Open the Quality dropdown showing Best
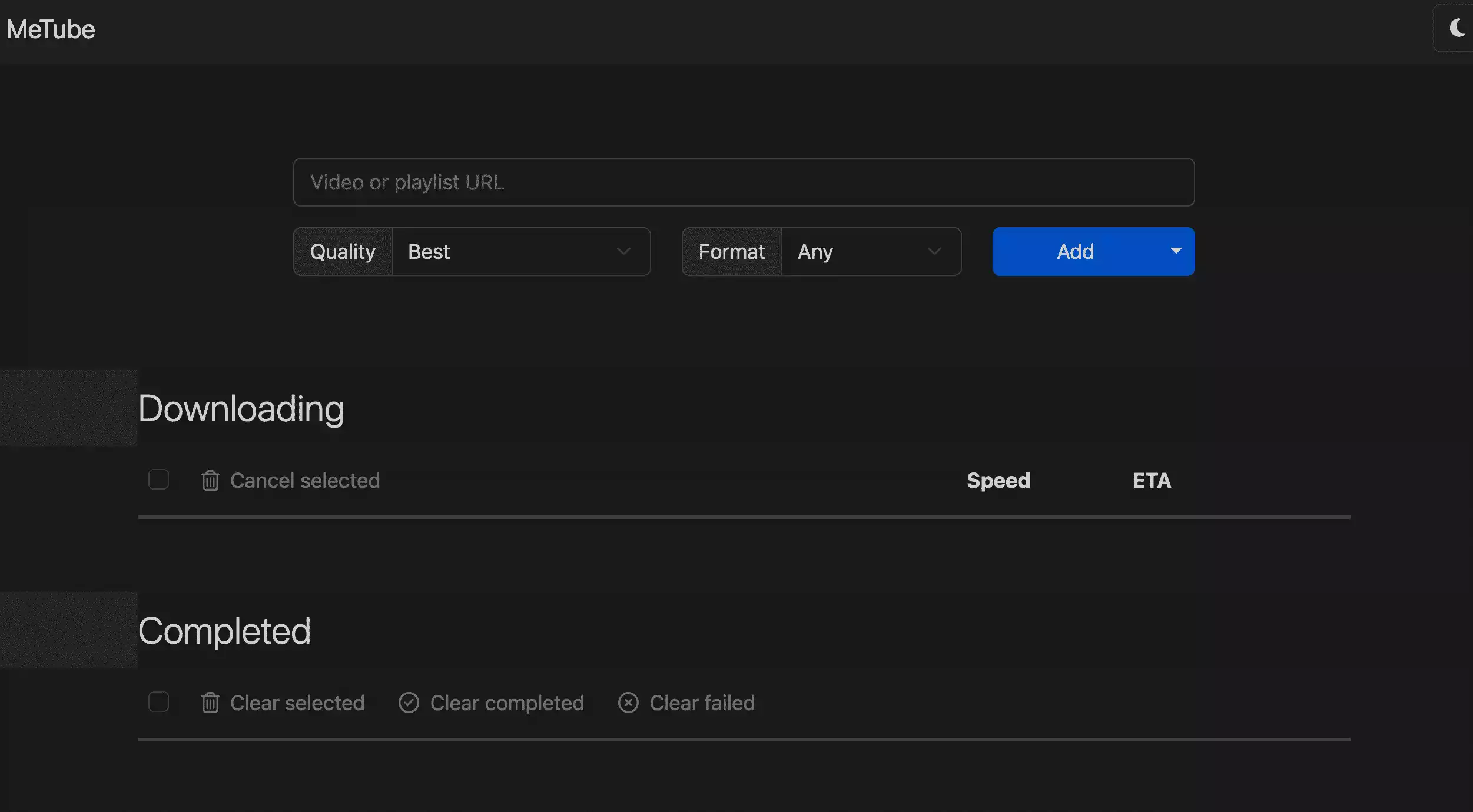Viewport: 1473px width, 812px height. [520, 252]
